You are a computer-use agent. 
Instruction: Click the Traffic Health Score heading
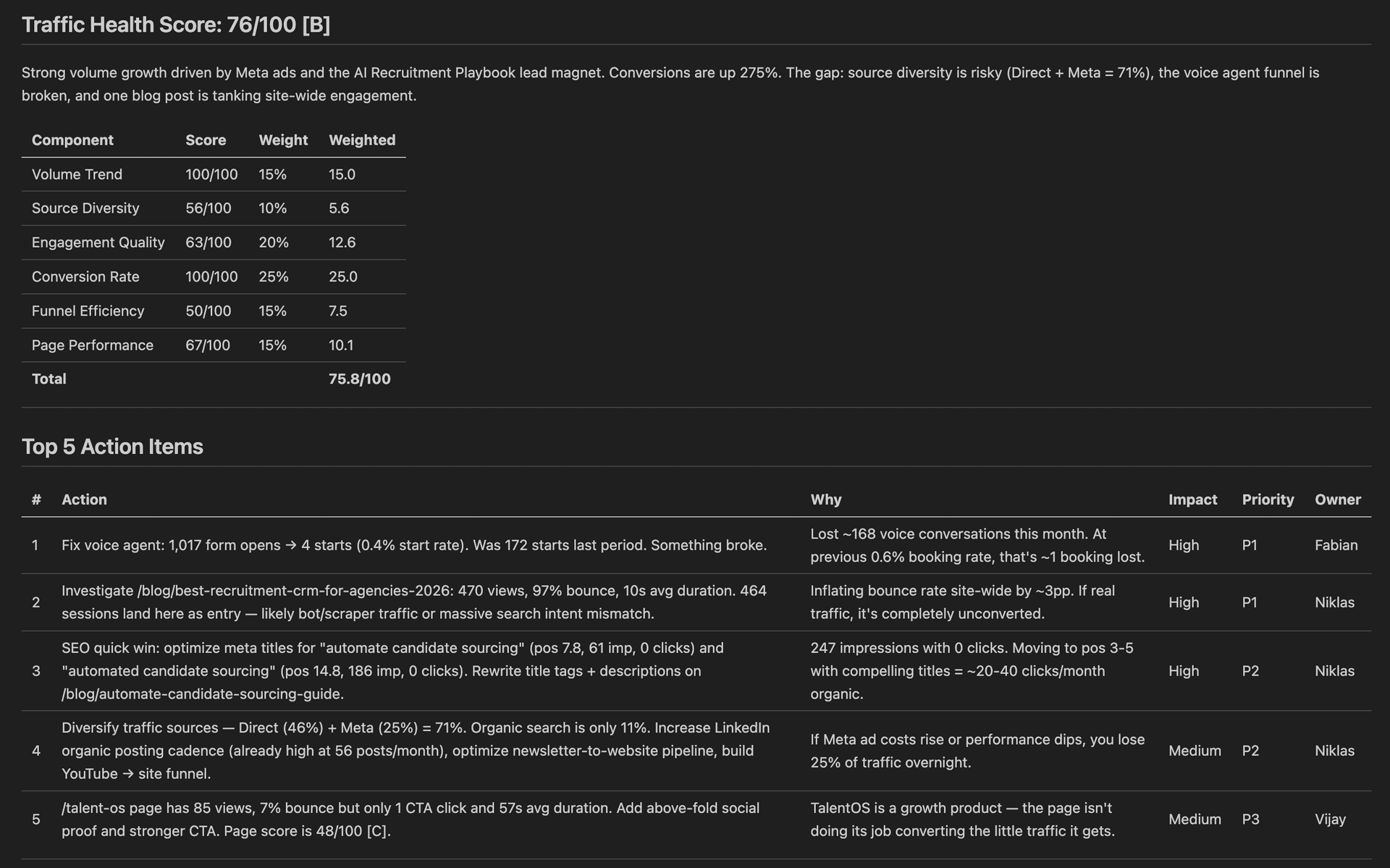175,24
